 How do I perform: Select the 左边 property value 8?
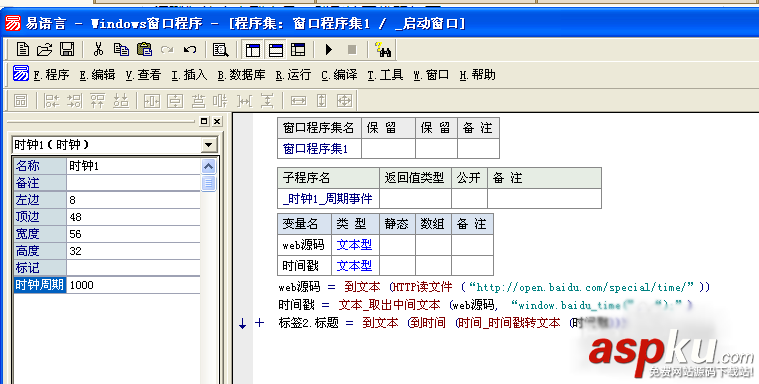click(133, 200)
